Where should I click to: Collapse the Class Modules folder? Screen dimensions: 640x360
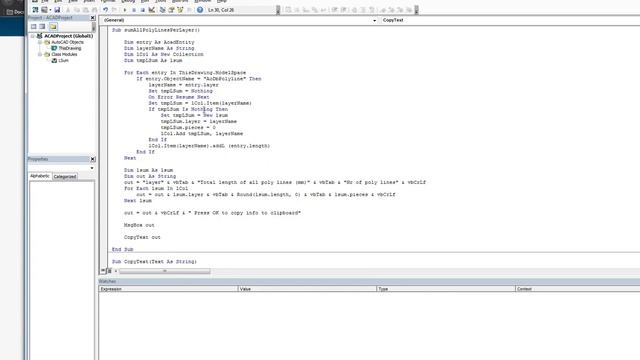(x=40, y=54)
